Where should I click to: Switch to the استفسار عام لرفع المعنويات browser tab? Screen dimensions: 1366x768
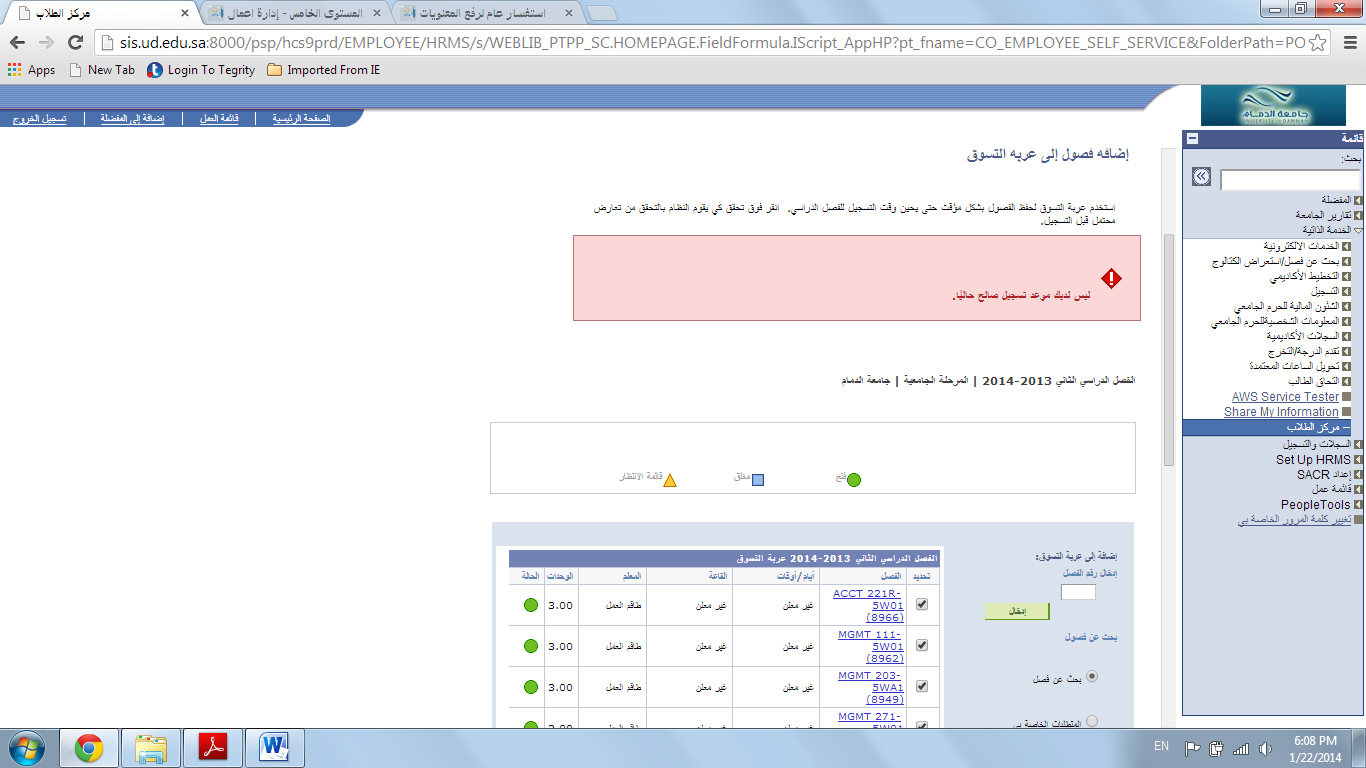point(488,13)
